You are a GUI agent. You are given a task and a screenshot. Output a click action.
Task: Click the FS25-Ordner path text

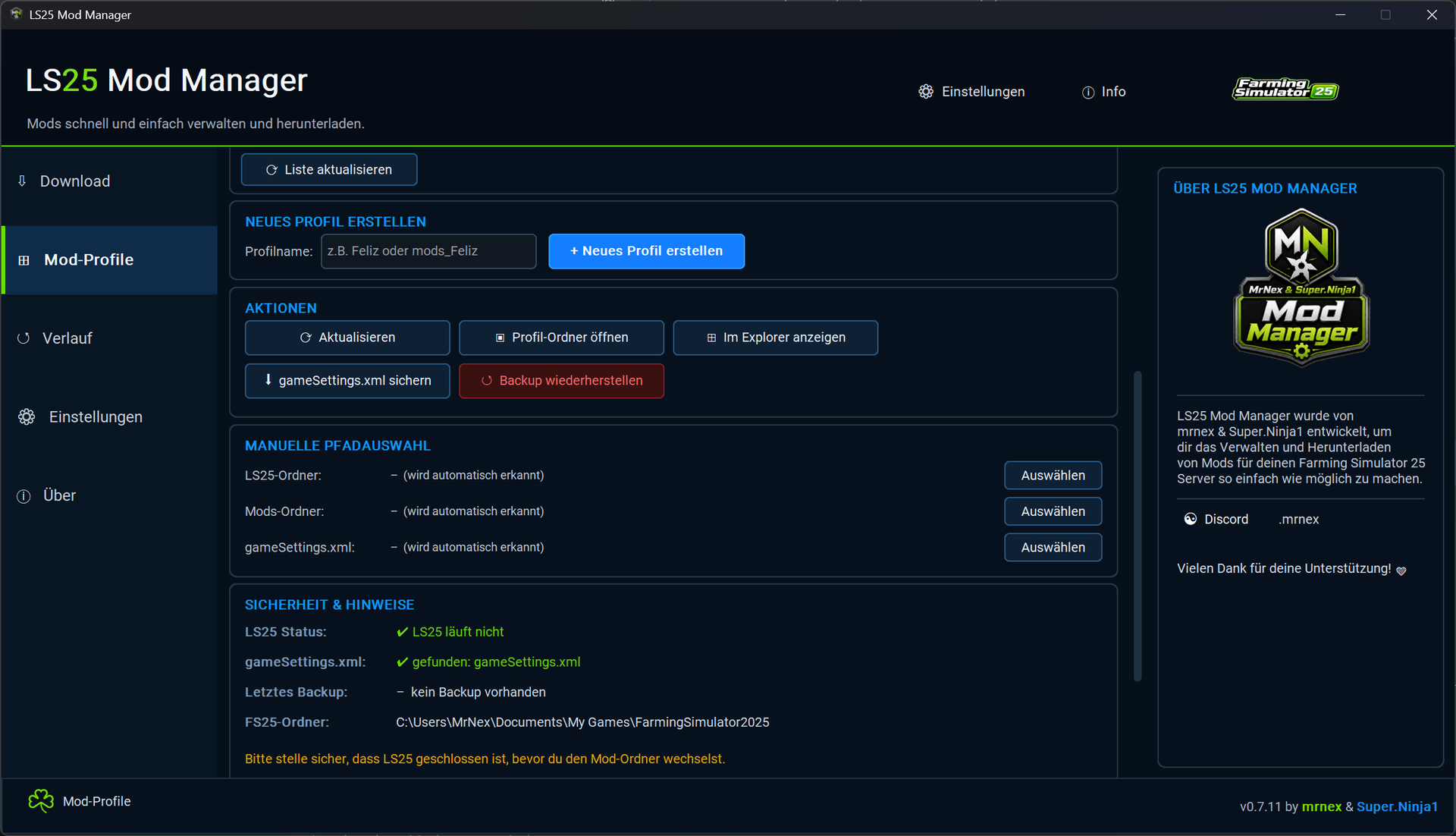[582, 722]
